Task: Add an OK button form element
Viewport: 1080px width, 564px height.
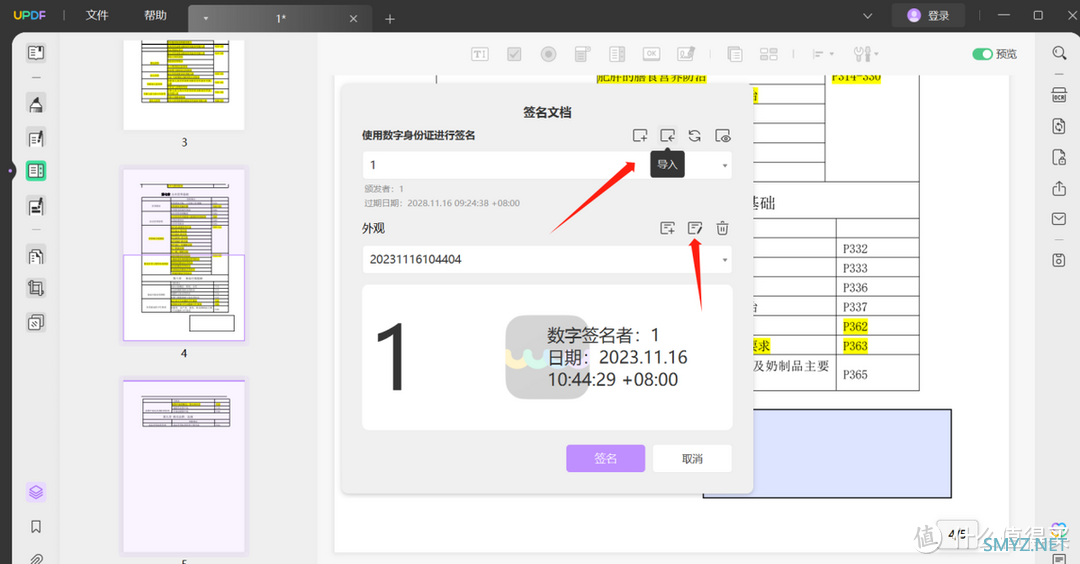Action: [x=651, y=54]
